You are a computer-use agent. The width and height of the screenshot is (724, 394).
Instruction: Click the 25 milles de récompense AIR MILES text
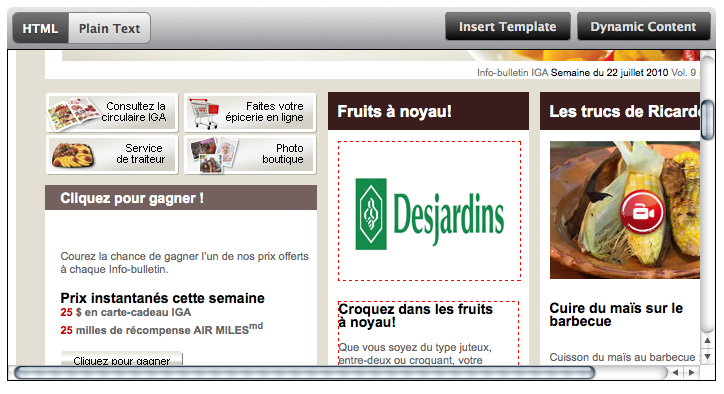tap(162, 329)
